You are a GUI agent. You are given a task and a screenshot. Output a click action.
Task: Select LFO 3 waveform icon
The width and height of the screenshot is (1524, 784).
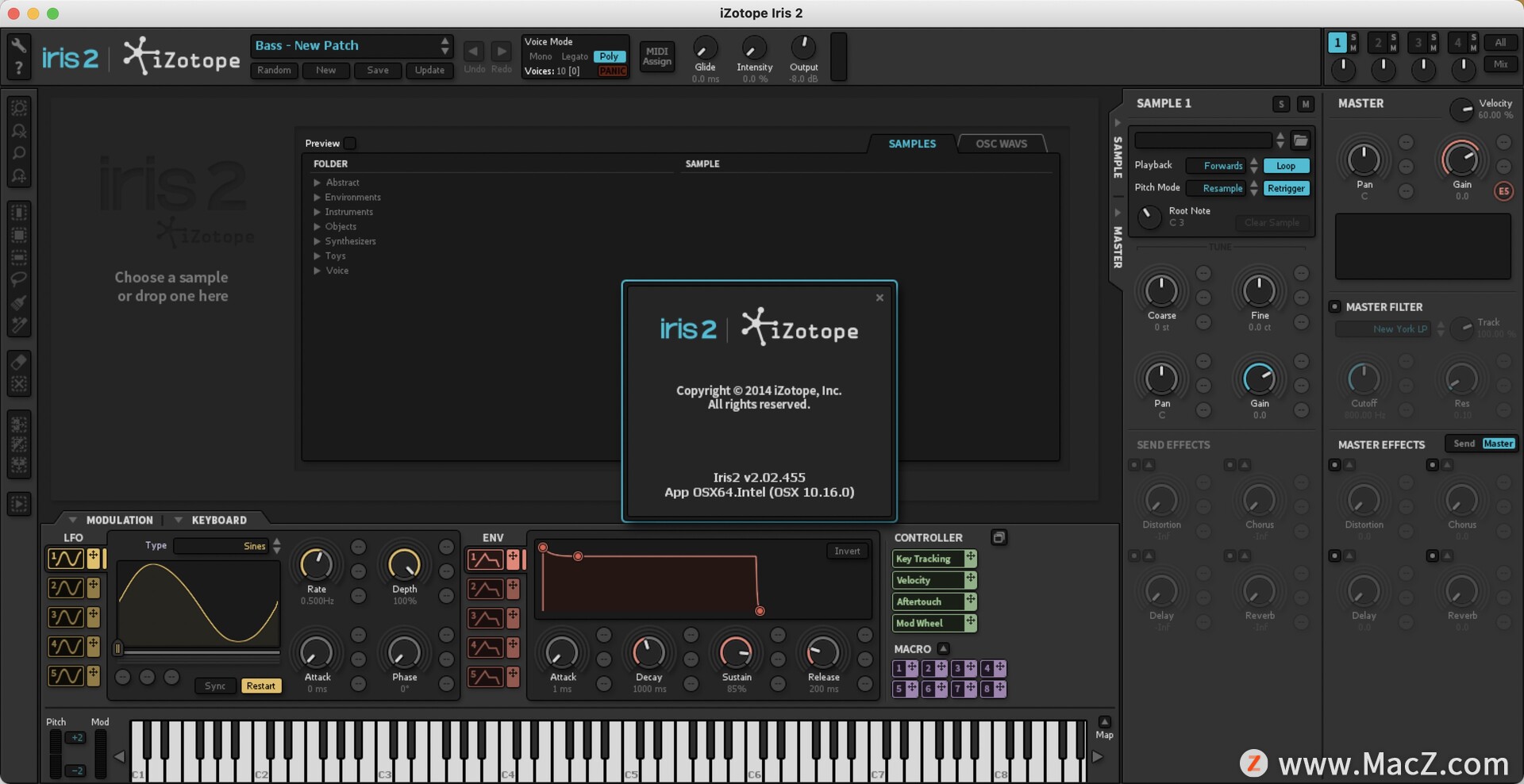pos(66,617)
